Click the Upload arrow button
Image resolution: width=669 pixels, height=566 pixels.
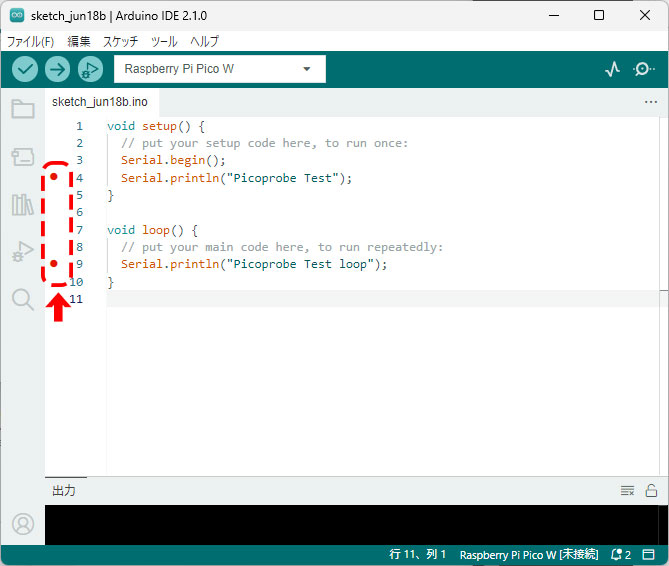point(58,69)
